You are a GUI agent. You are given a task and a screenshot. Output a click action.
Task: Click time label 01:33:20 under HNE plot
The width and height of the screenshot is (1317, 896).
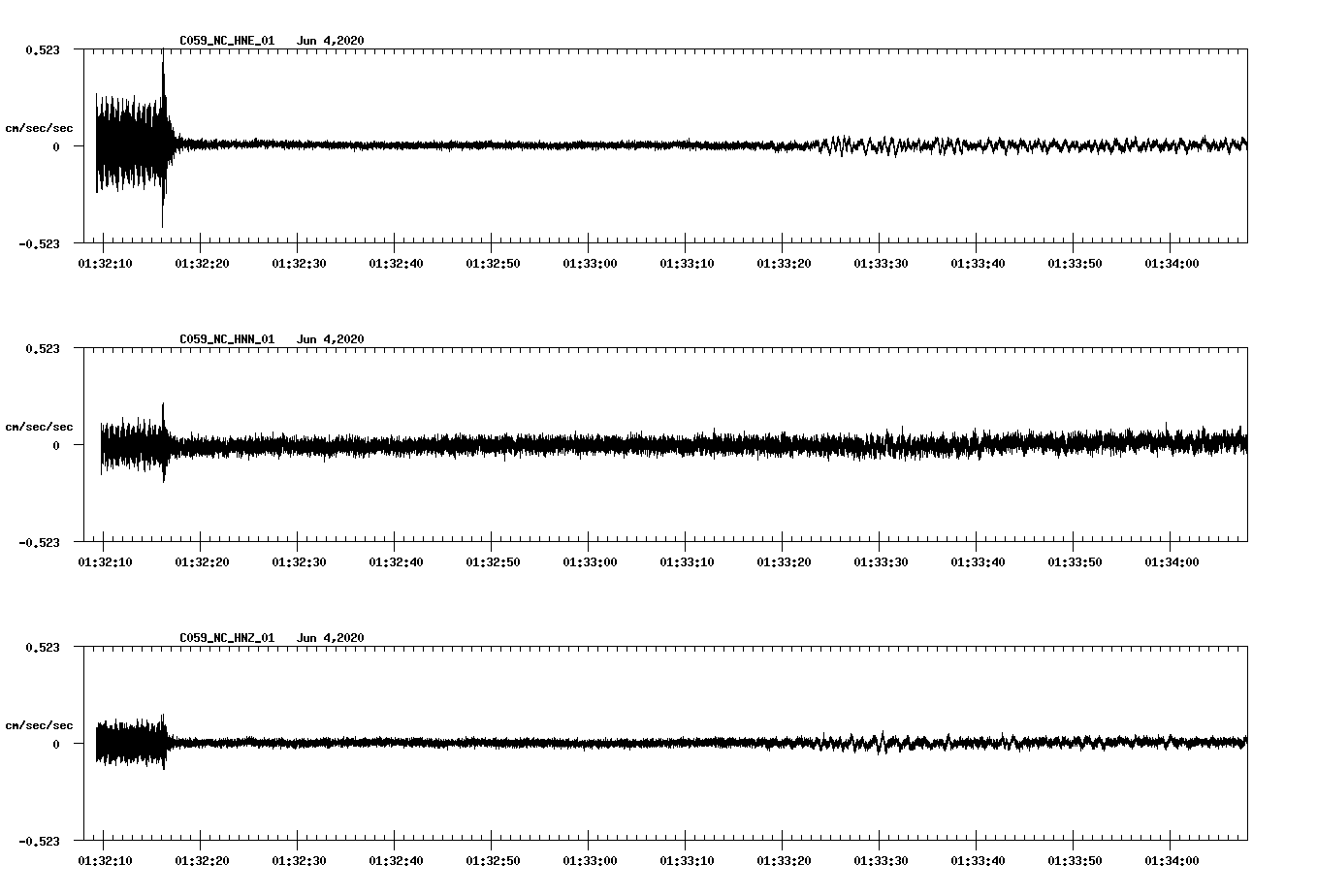tap(784, 264)
